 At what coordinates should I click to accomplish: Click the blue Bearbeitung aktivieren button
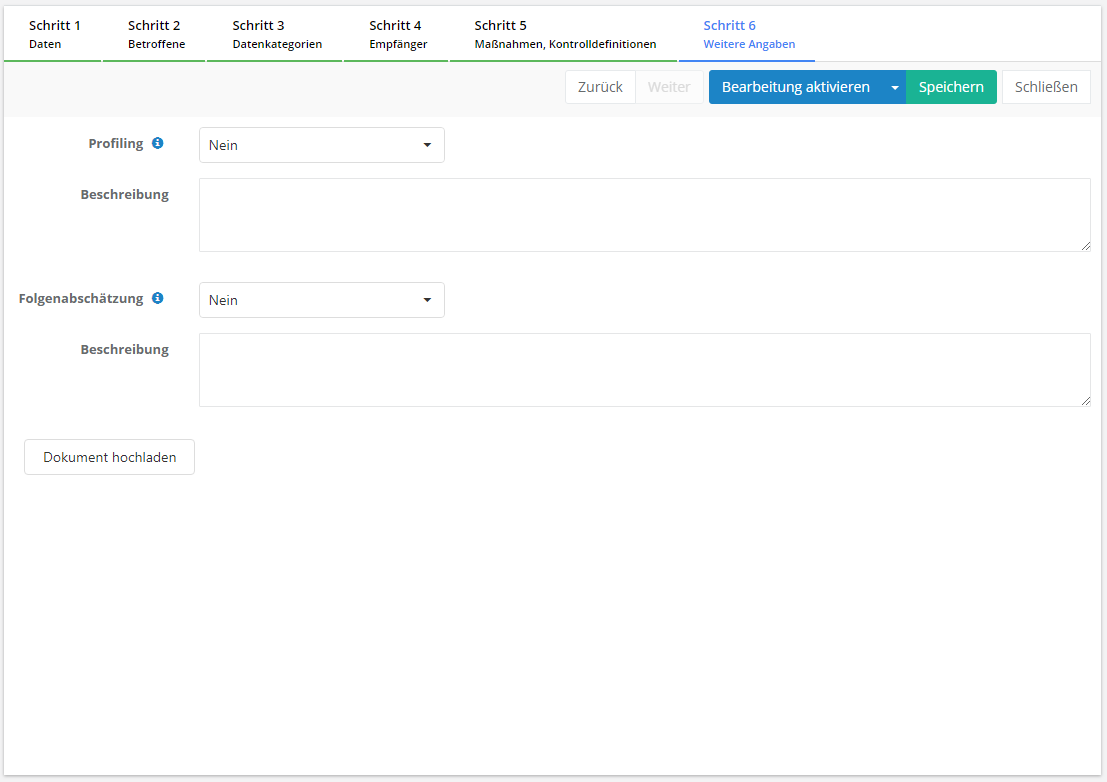click(x=795, y=87)
